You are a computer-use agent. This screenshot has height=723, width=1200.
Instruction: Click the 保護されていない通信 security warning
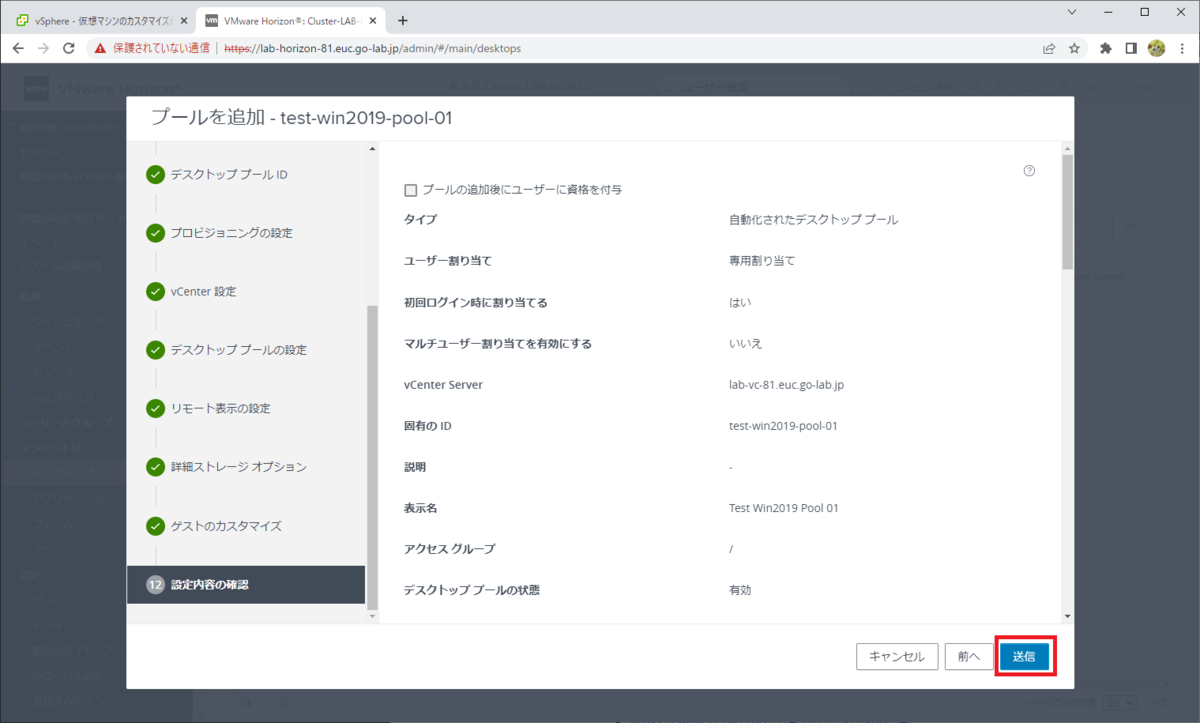152,48
